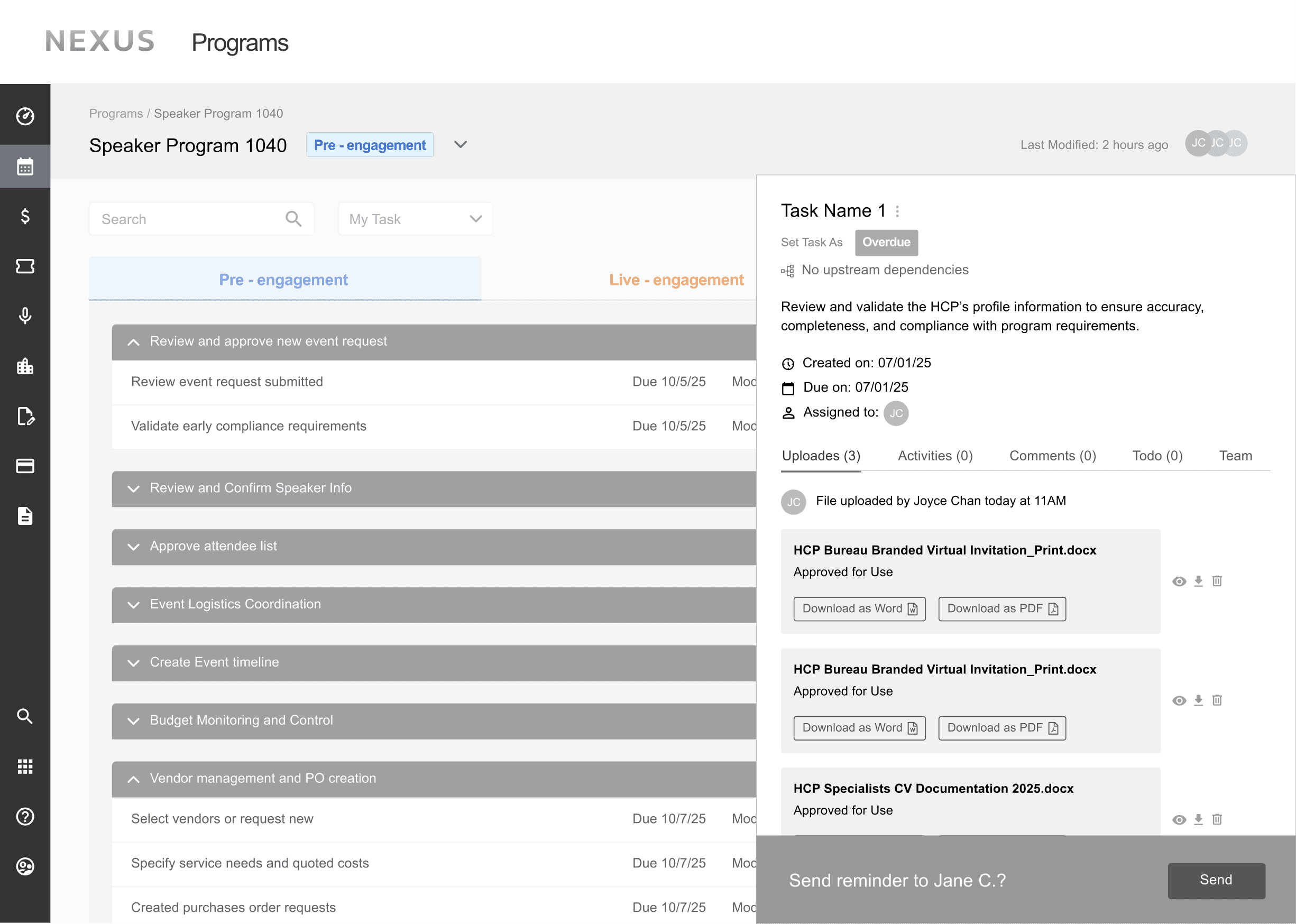
Task: Collapse Vendor management and PO creation section
Action: click(134, 779)
